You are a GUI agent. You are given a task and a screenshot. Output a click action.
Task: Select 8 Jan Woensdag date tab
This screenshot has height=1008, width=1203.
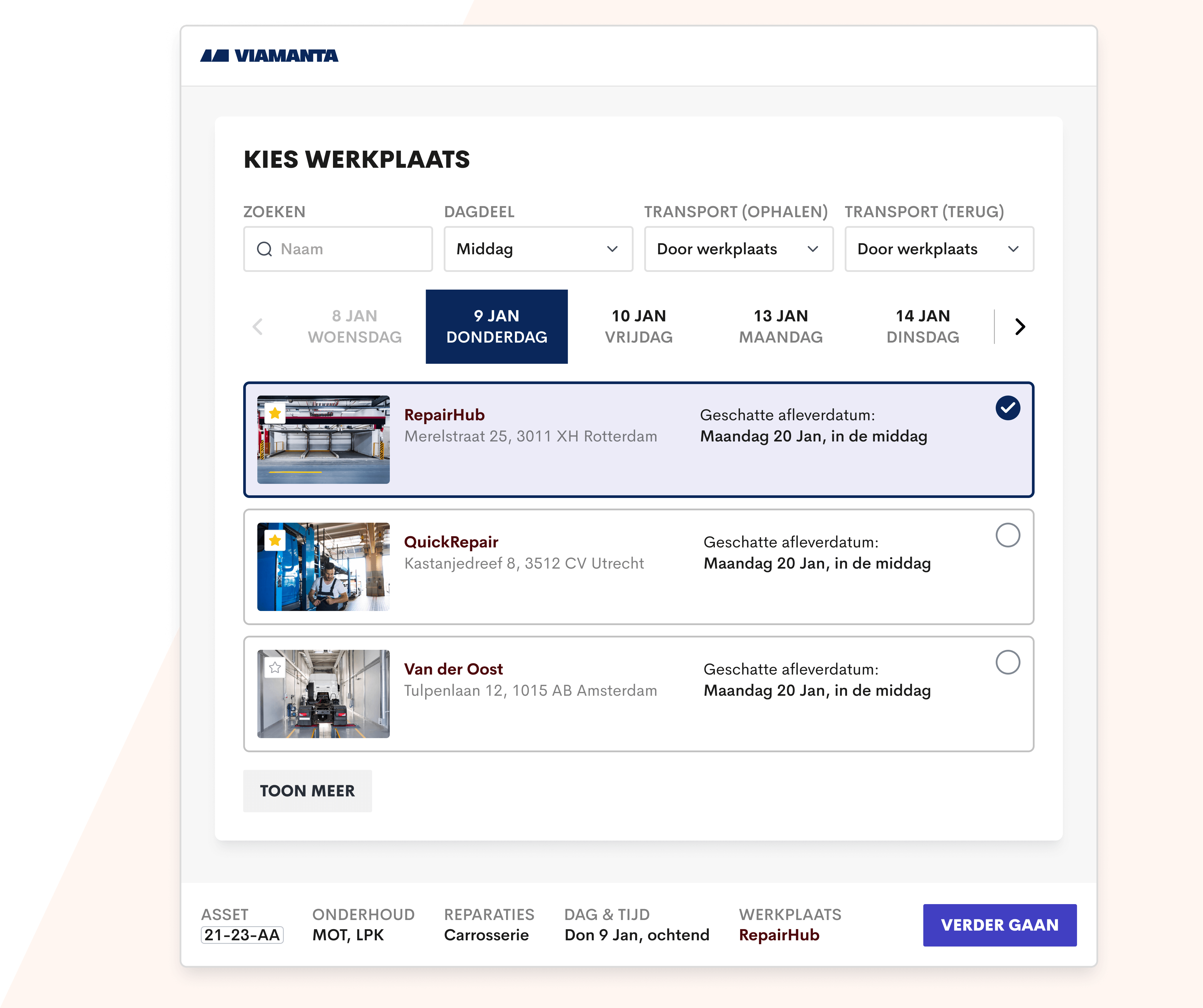(354, 326)
